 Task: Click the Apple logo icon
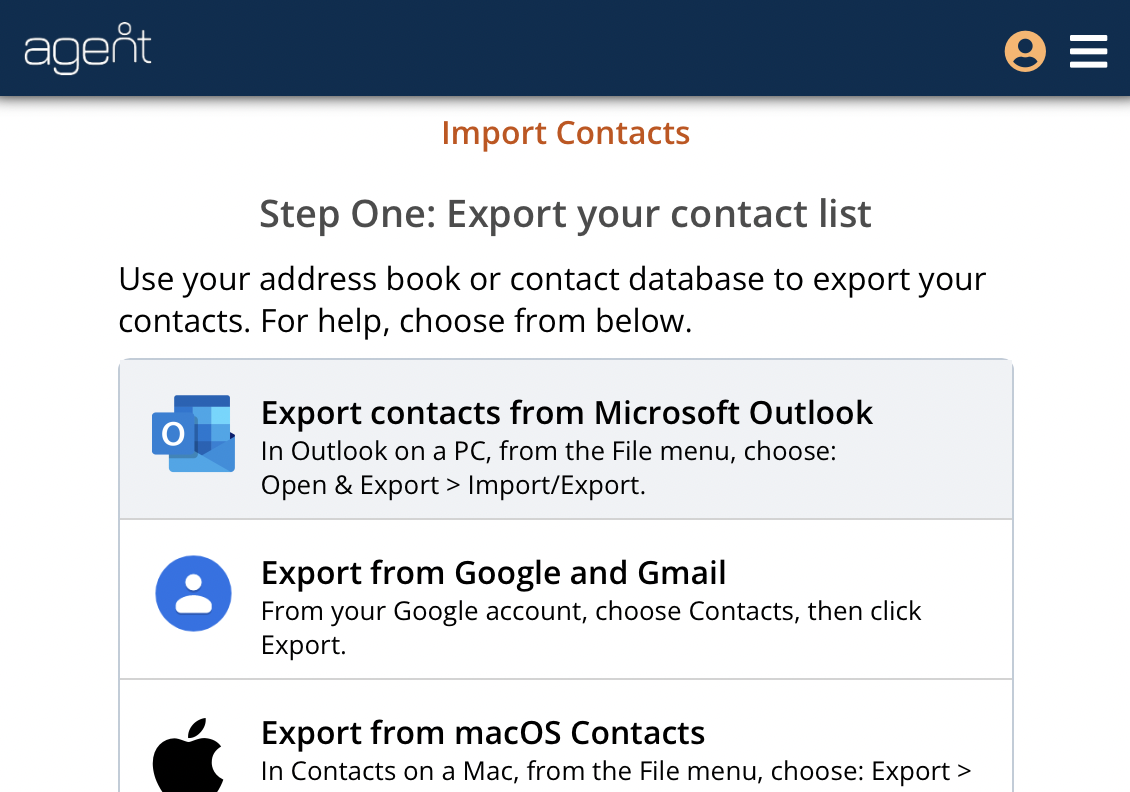pos(188,755)
